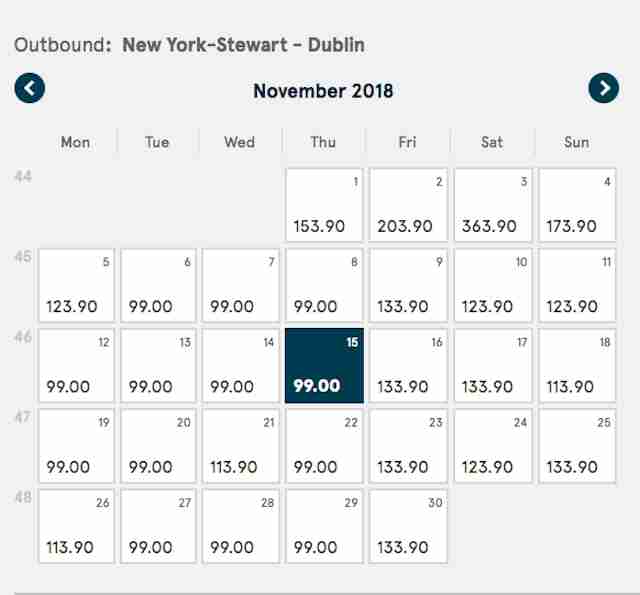The width and height of the screenshot is (640, 595).
Task: Select November 30 fare 133.90
Action: [408, 526]
